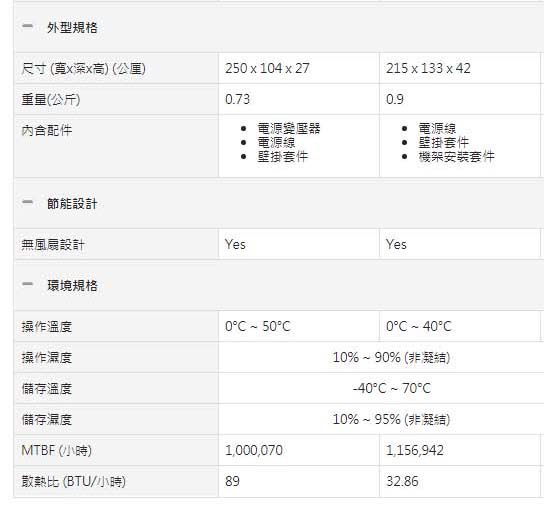Collapse the 外型規格 section minus icon
544x506 pixels.
[27, 26]
